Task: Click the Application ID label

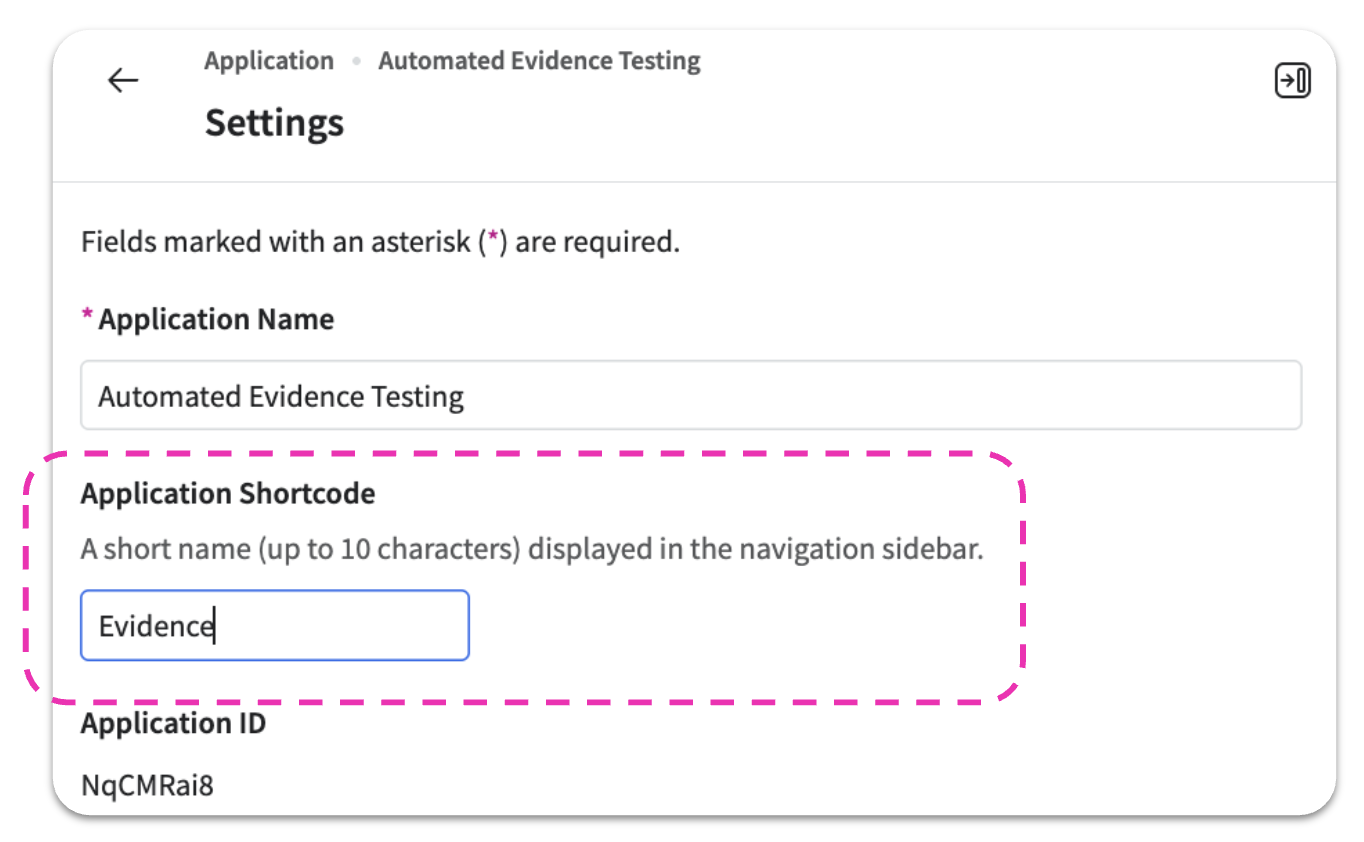Action: pyautogui.click(x=173, y=723)
